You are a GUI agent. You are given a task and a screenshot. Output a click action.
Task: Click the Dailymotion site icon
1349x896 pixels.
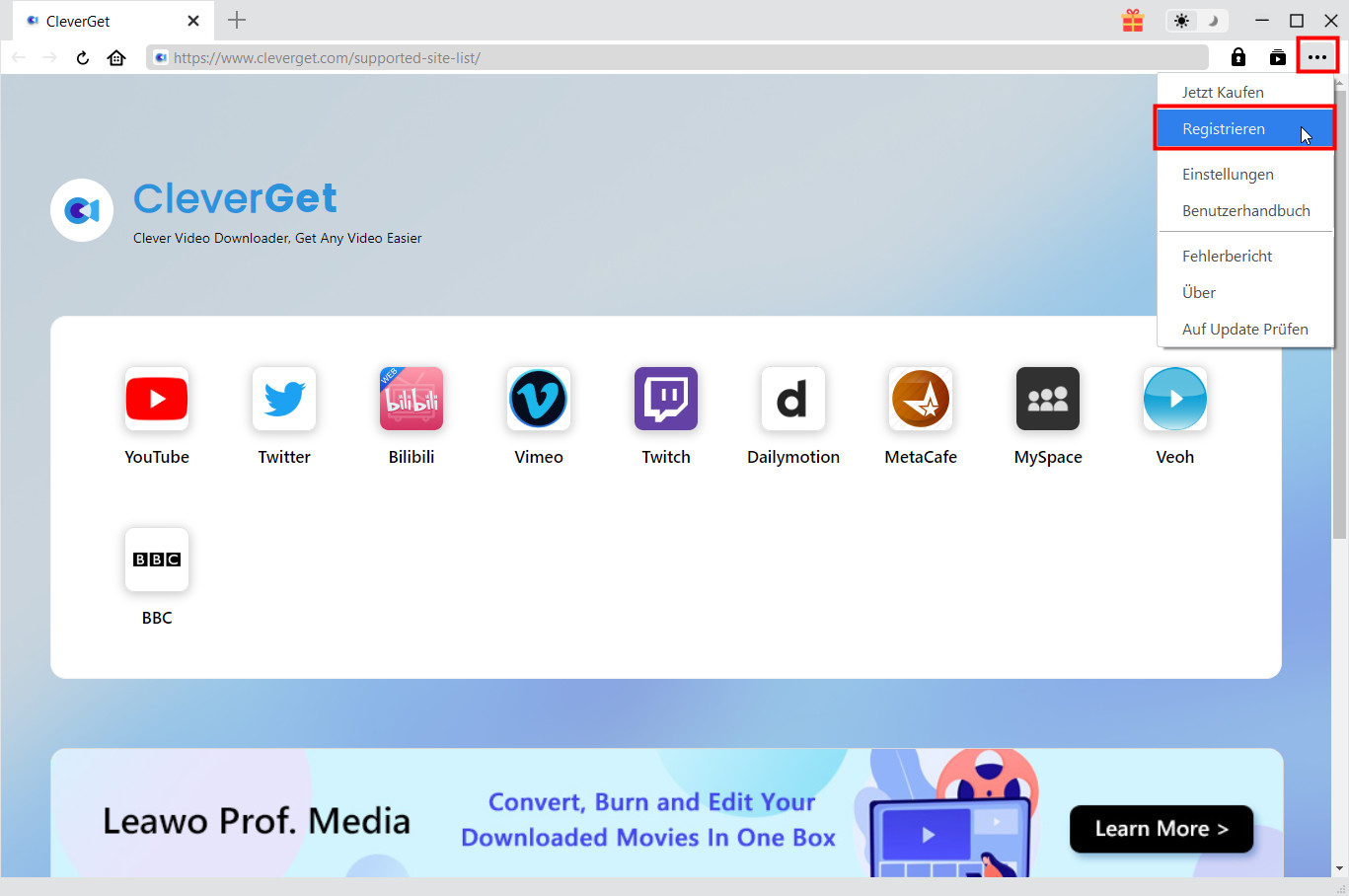pos(792,399)
